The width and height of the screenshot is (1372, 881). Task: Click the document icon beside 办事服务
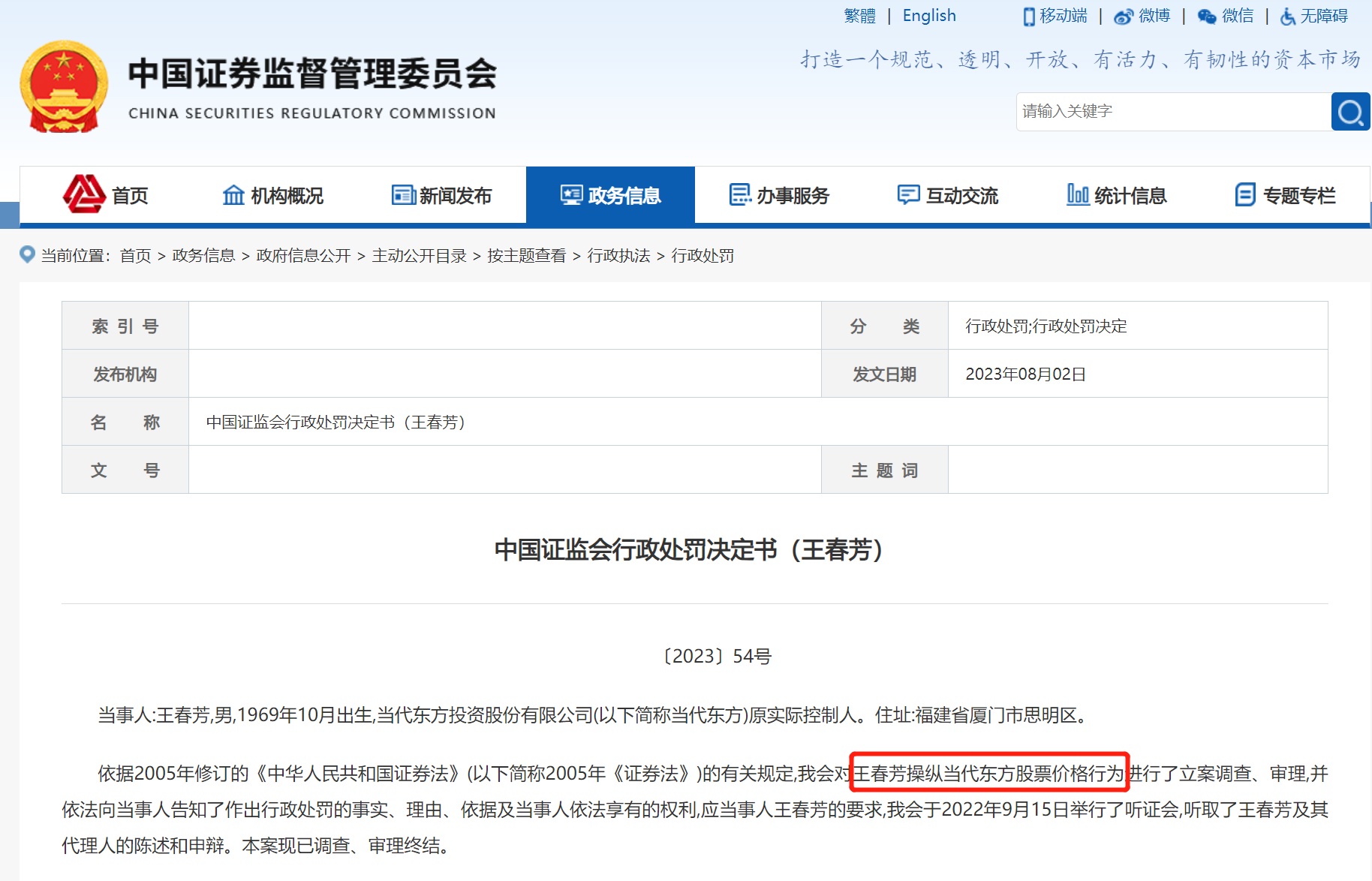pyautogui.click(x=740, y=195)
